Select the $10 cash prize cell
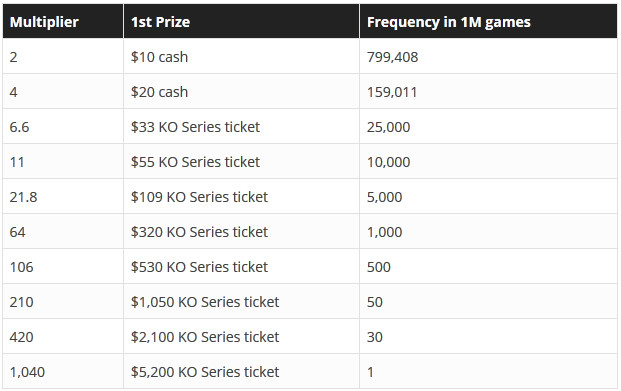 (242, 56)
